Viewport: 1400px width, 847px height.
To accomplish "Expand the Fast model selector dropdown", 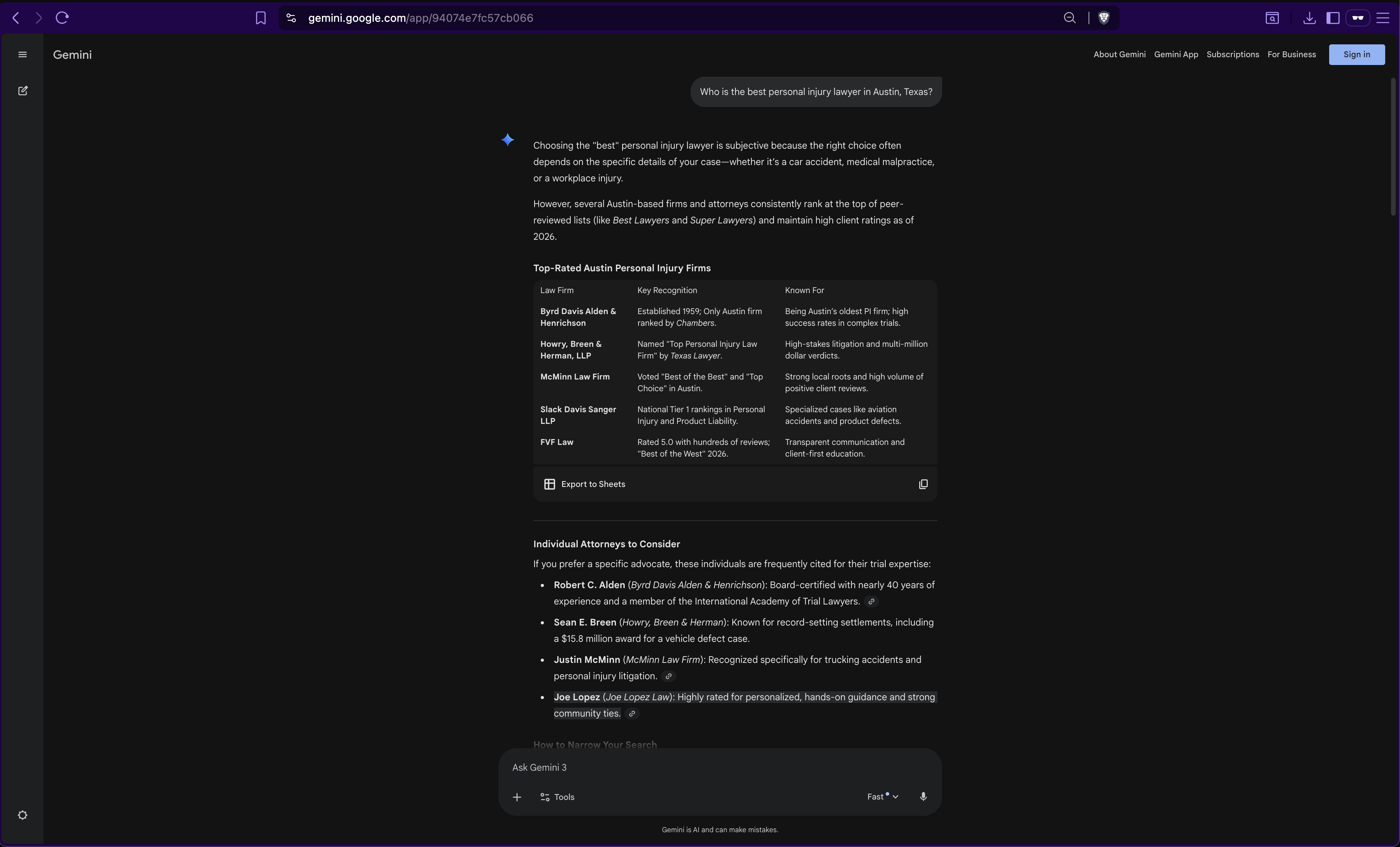I will tap(882, 796).
